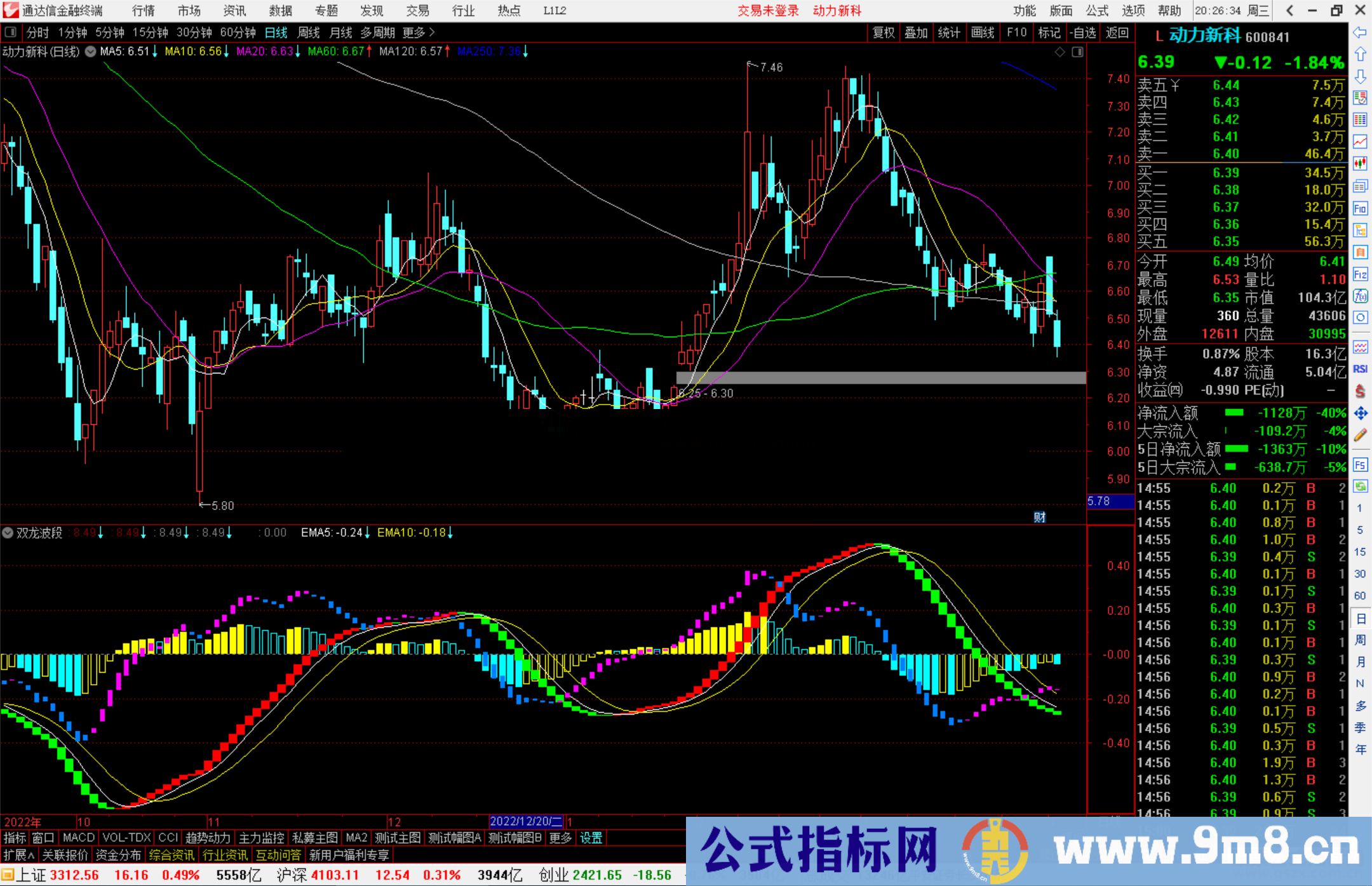
Task: Switch chart to the 周线 tab
Action: tap(308, 32)
